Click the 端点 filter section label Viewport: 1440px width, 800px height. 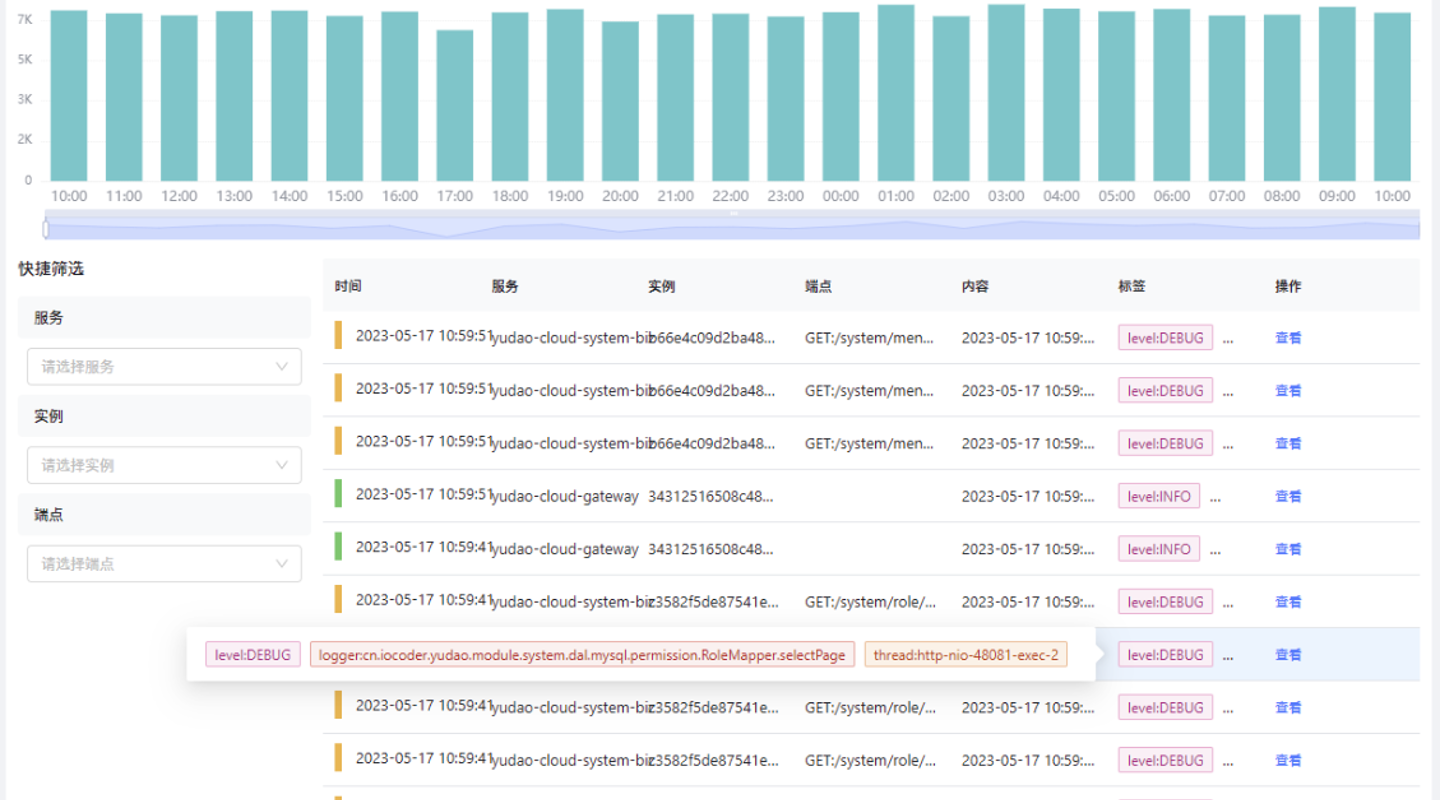pyautogui.click(x=48, y=514)
